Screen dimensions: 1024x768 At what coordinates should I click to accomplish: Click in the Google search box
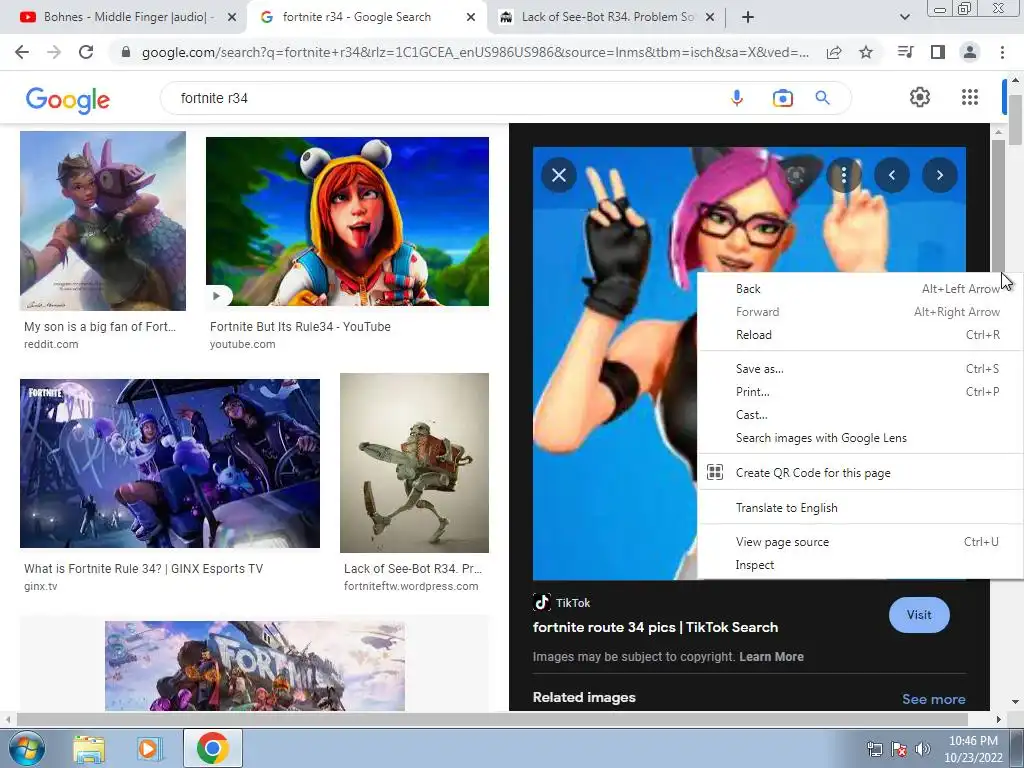point(444,98)
